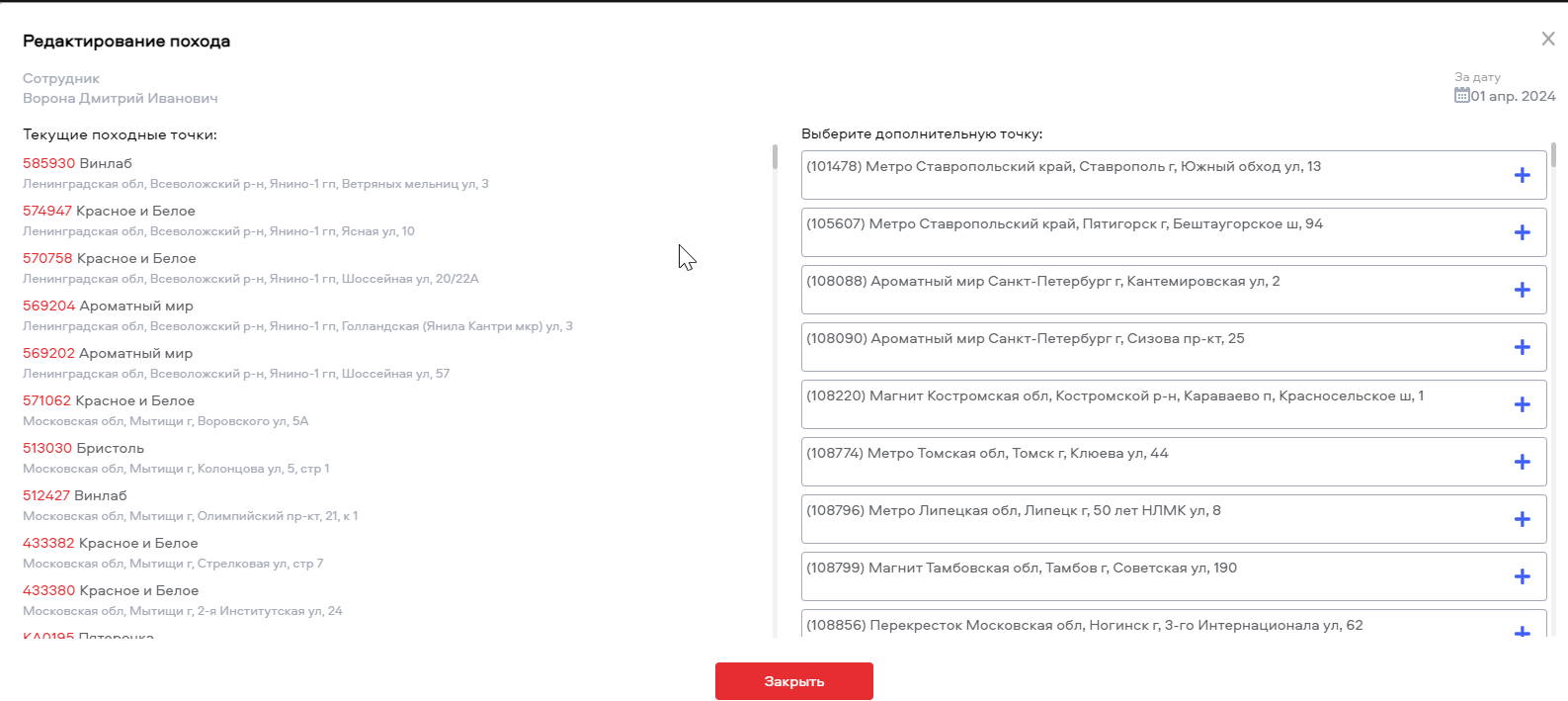Click the date 01 апр. 2024
The width and height of the screenshot is (1568, 701).
pos(1513,97)
